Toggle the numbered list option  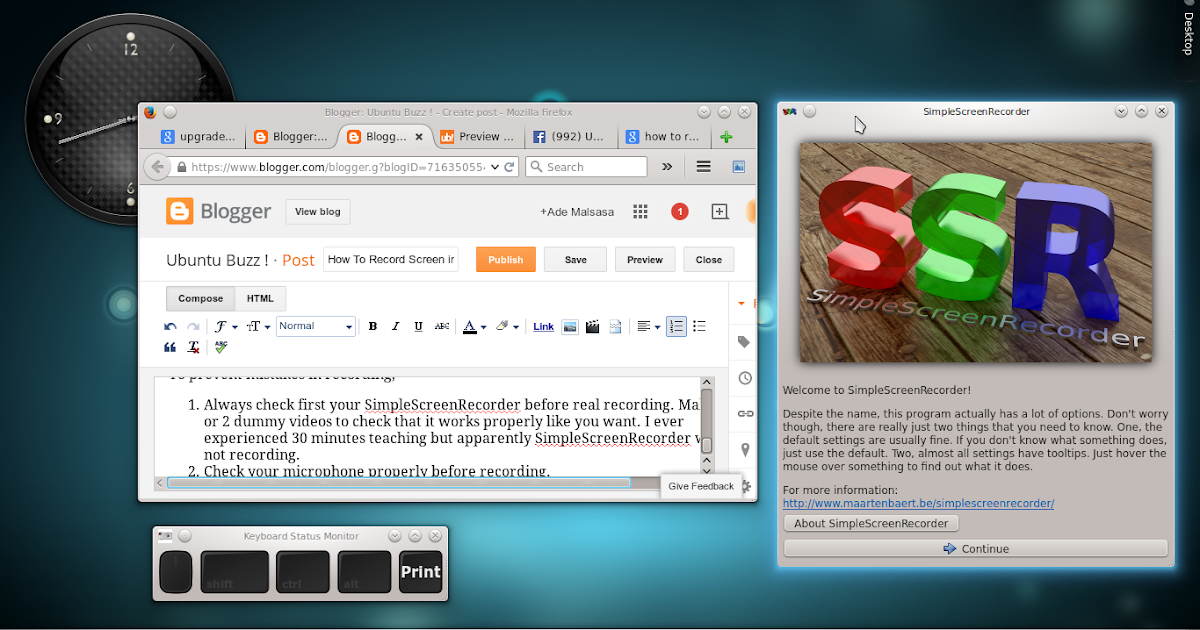[676, 326]
